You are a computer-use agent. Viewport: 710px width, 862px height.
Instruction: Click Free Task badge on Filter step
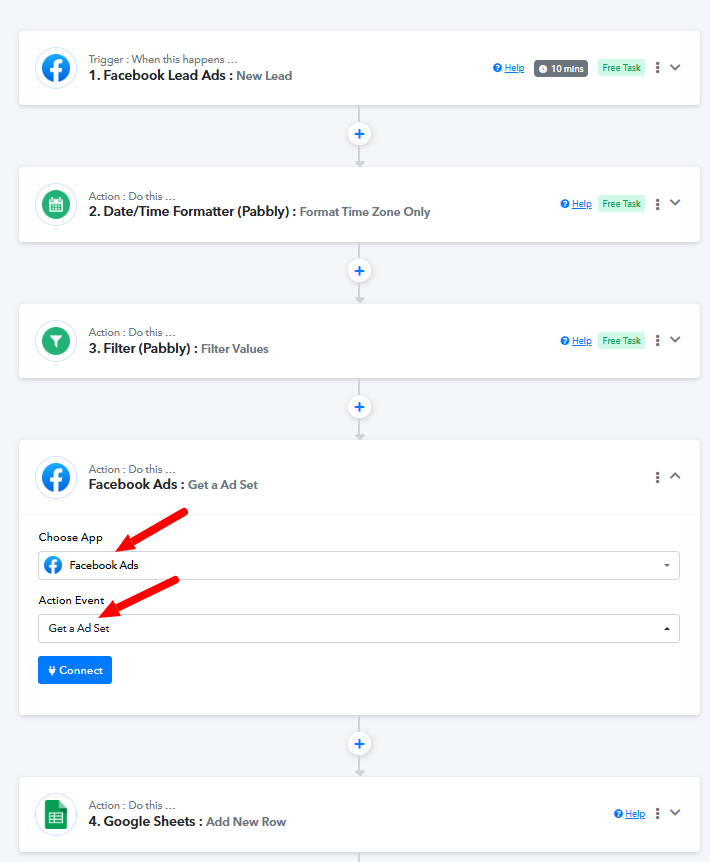[621, 341]
